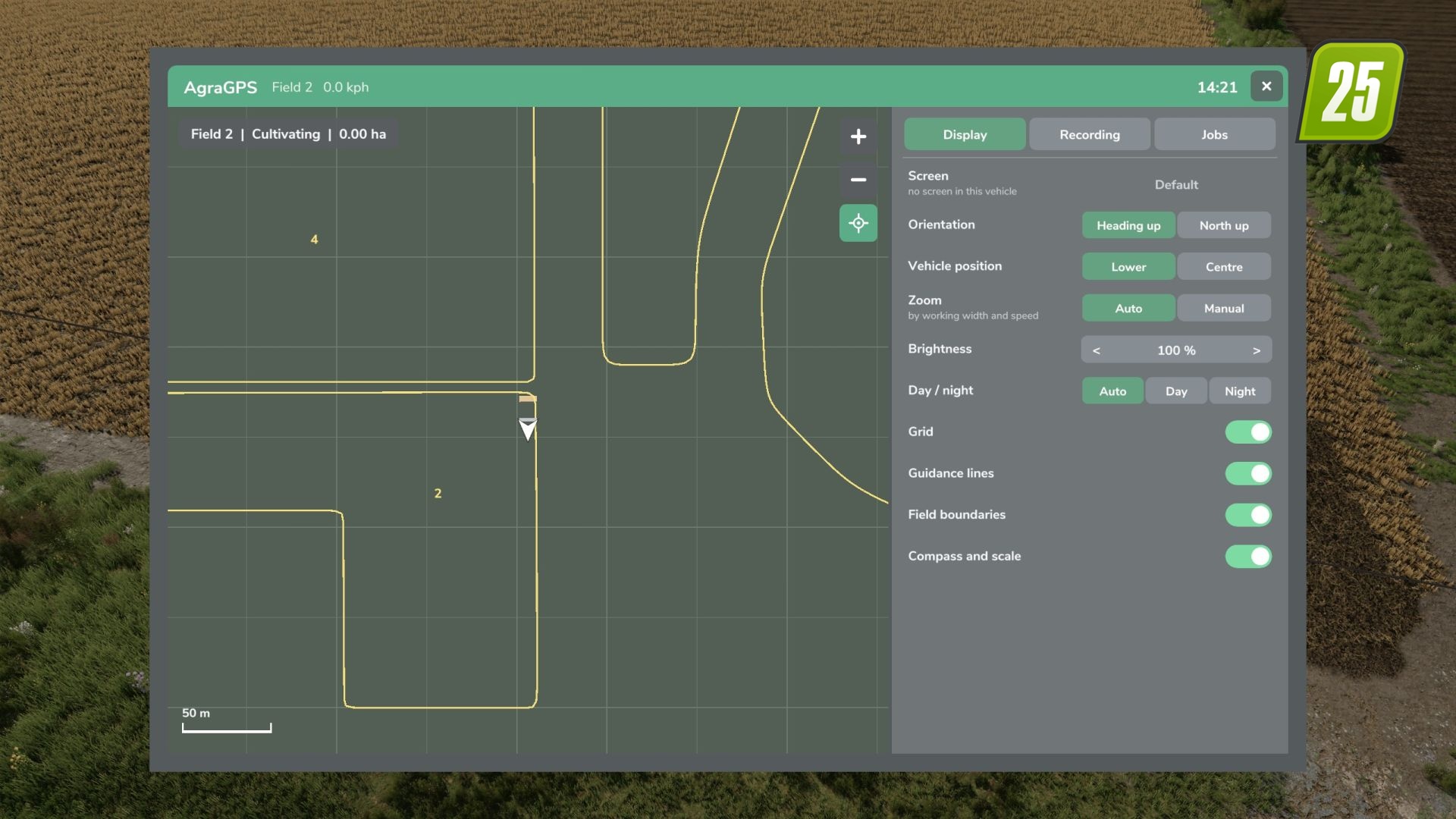This screenshot has width=1456, height=819.
Task: Set orientation to Heading up
Action: (x=1128, y=225)
